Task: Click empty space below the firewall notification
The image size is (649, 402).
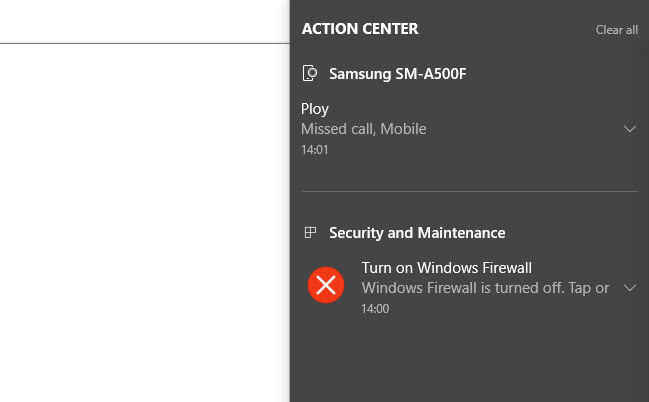Action: tap(469, 360)
